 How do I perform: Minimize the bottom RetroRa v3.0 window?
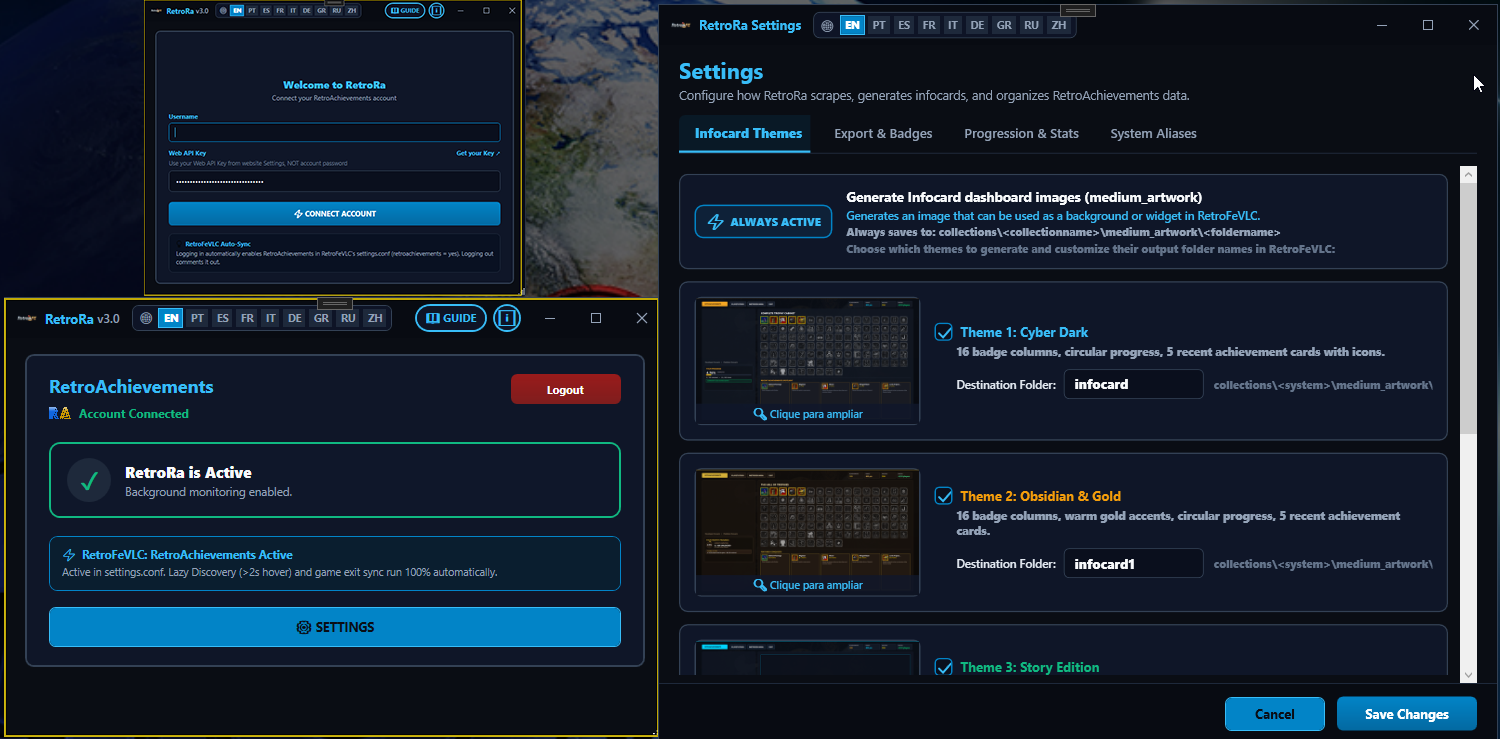point(549,318)
